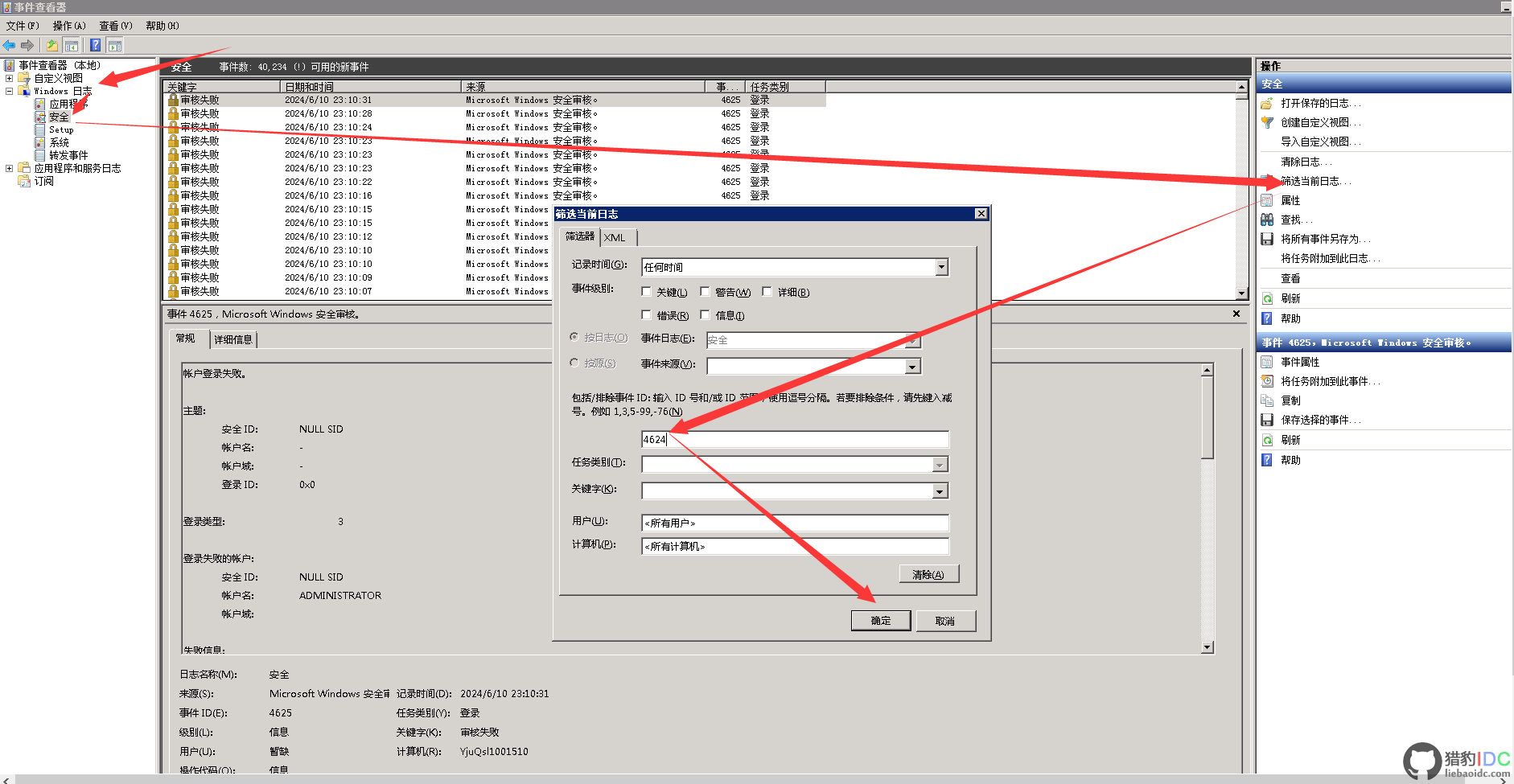The width and height of the screenshot is (1514, 784).
Task: Click the 复制 copy icon in actions pane
Action: pos(1267,400)
